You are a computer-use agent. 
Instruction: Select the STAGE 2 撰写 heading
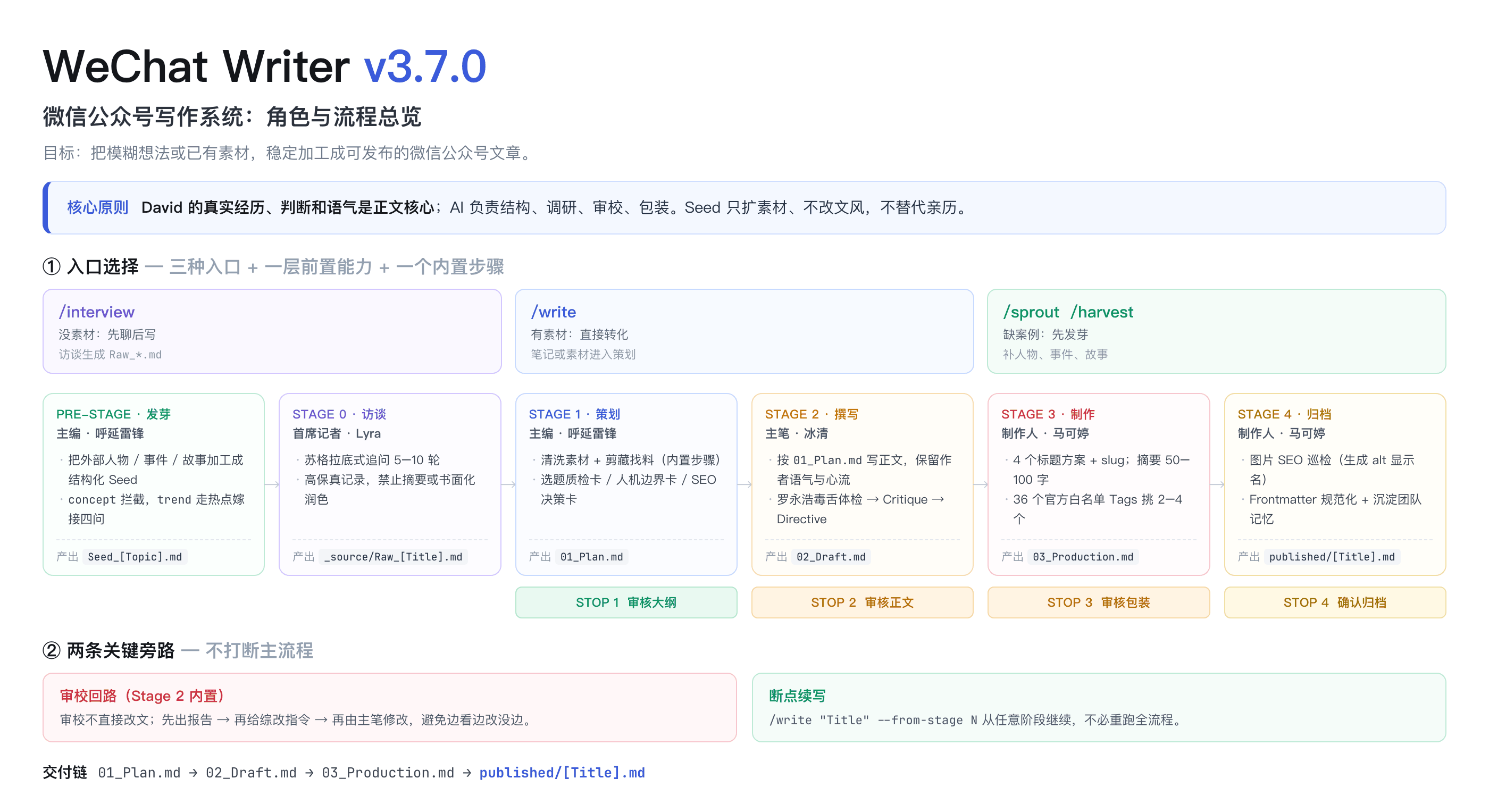[x=812, y=414]
